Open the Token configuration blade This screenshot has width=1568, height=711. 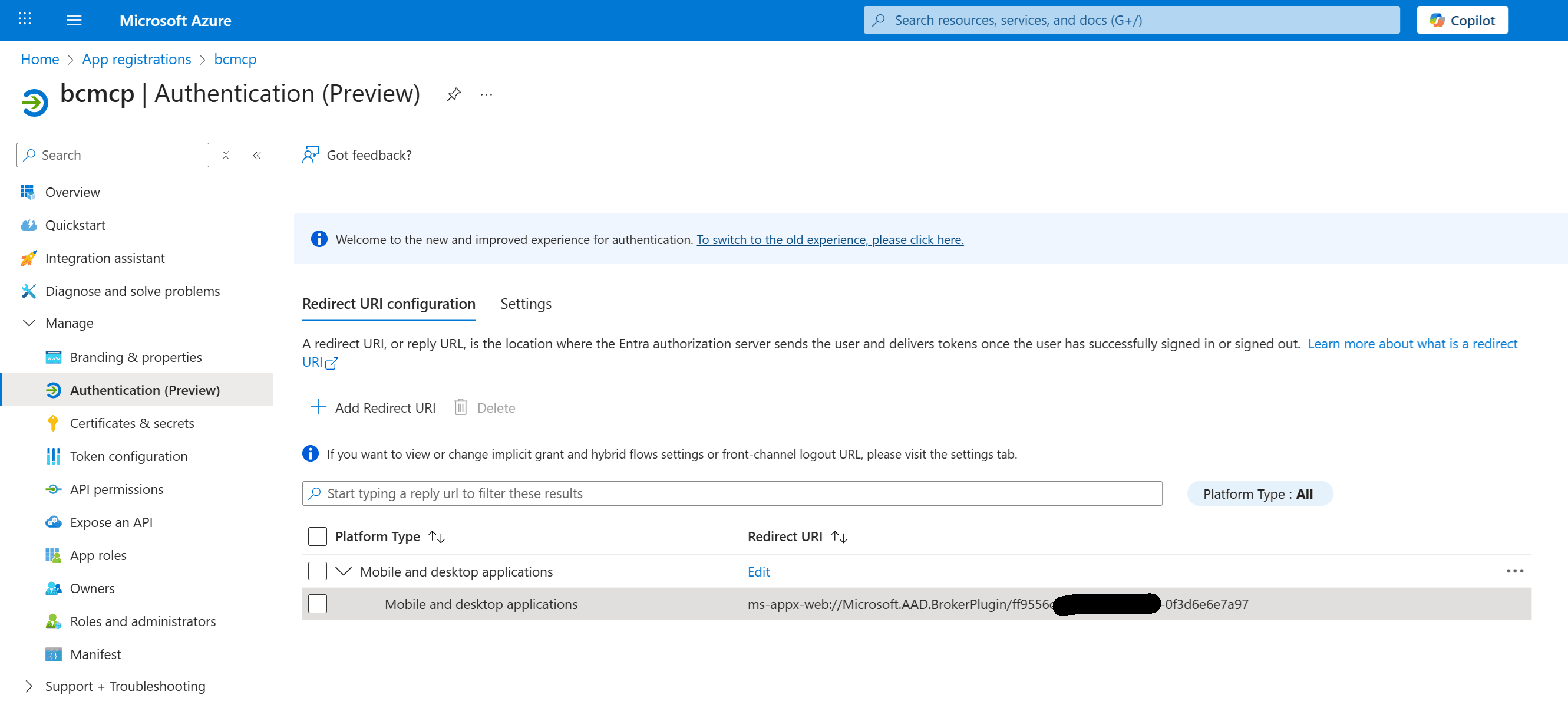(x=128, y=456)
